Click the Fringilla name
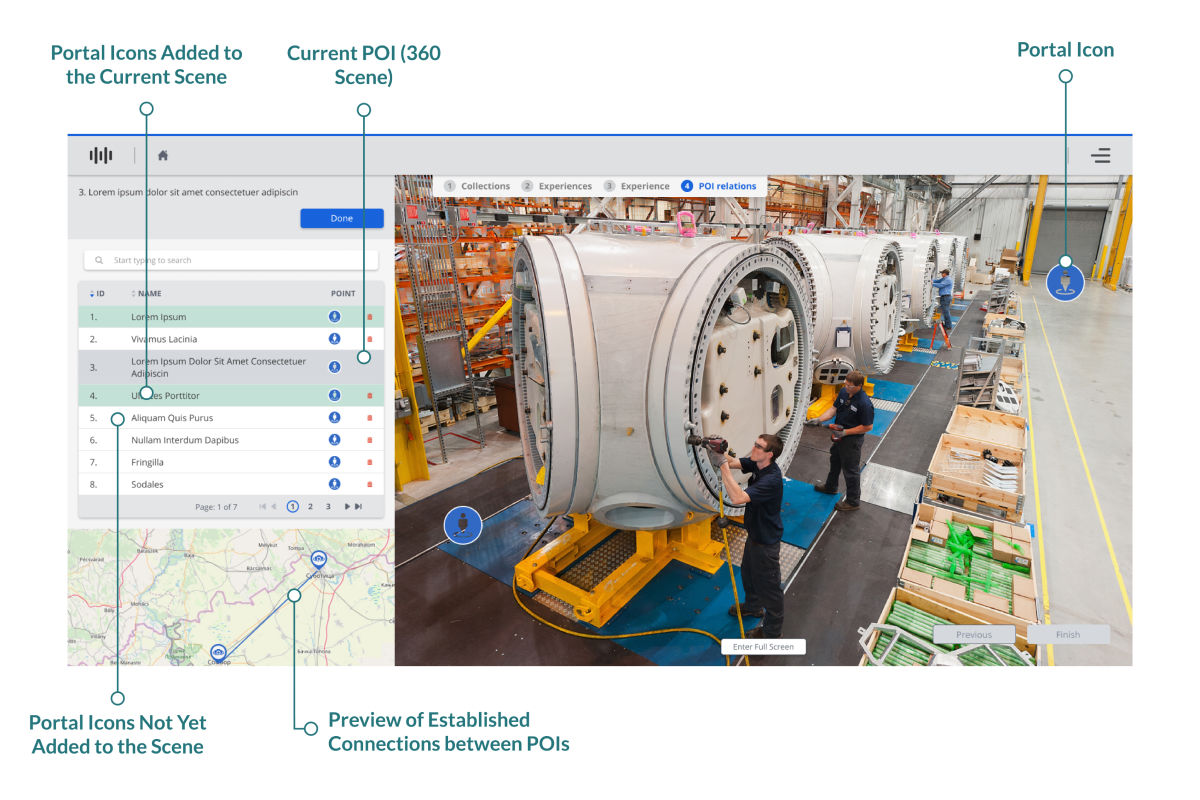Screen dimensions: 1200x800 [147, 462]
